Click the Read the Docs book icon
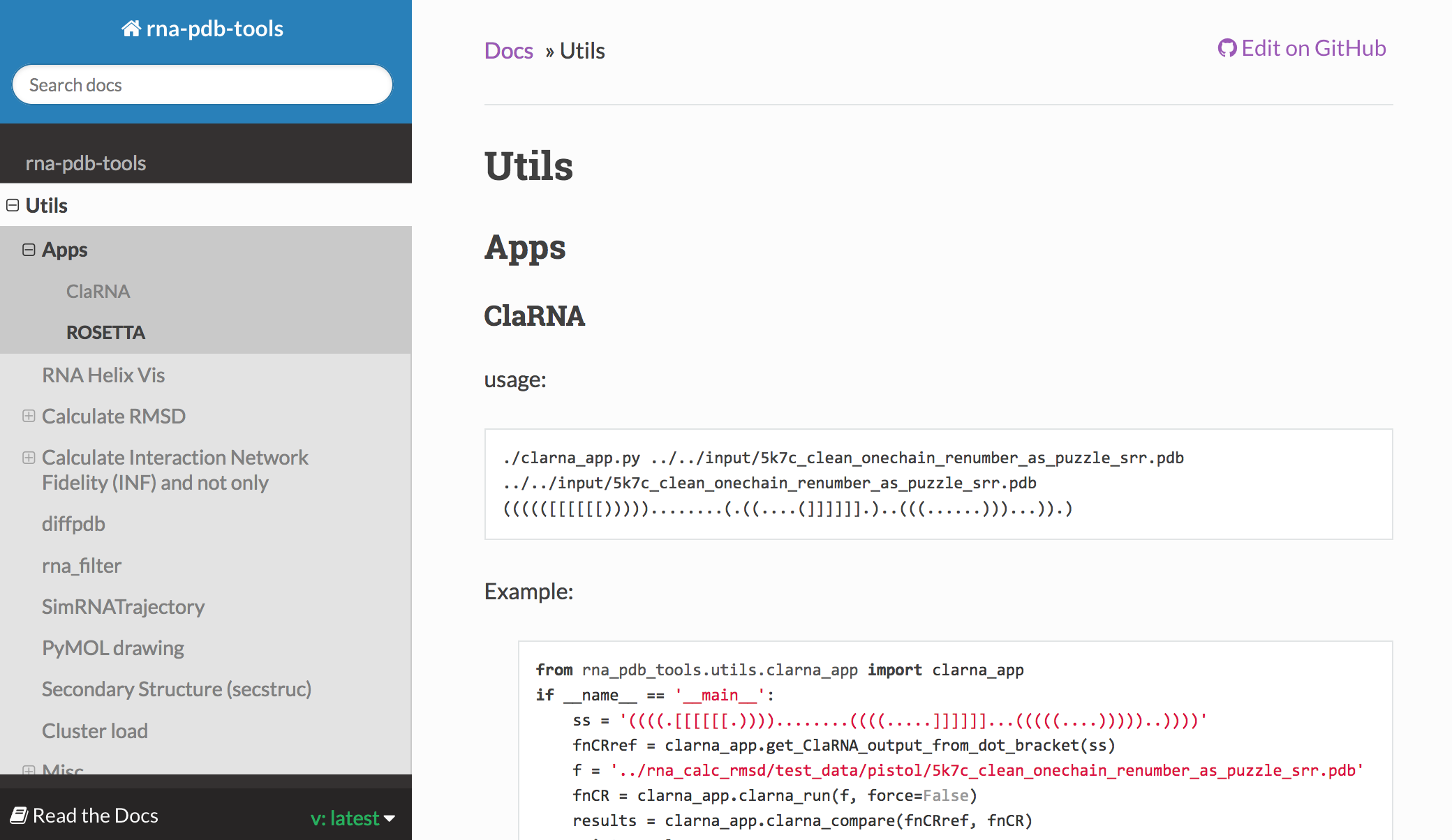The width and height of the screenshot is (1452, 840). tap(21, 815)
